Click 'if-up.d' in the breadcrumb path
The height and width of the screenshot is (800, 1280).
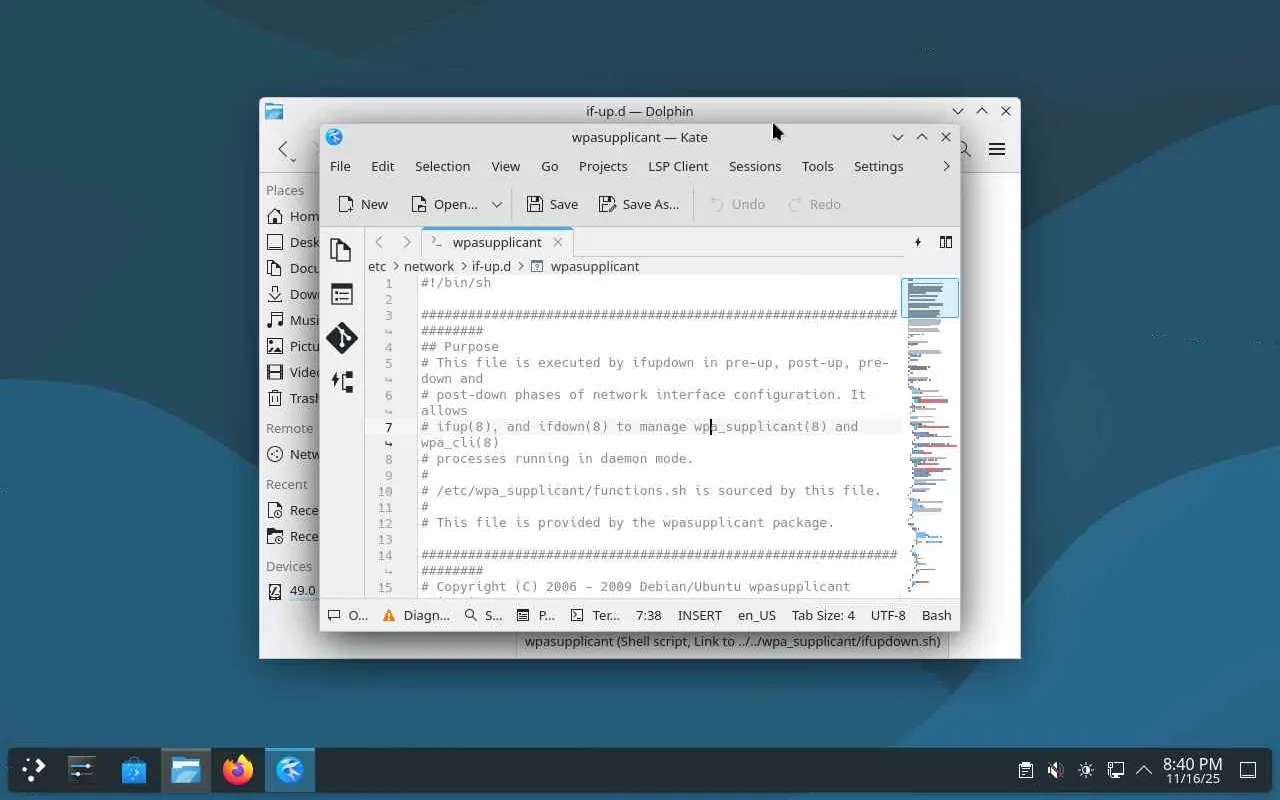(491, 266)
